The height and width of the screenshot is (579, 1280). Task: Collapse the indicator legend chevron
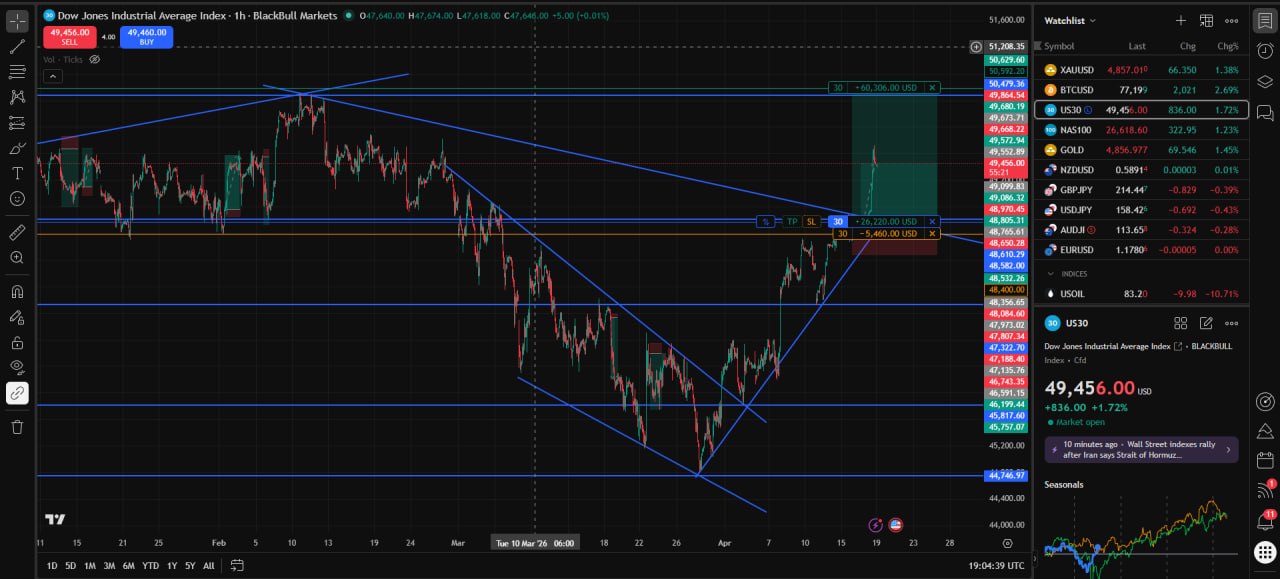click(52, 76)
